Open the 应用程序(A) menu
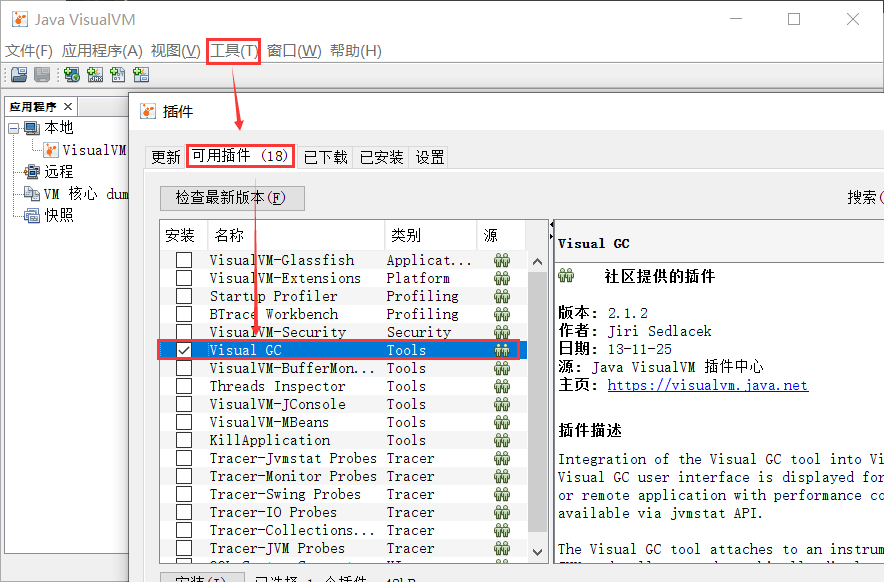884x582 pixels. click(102, 51)
